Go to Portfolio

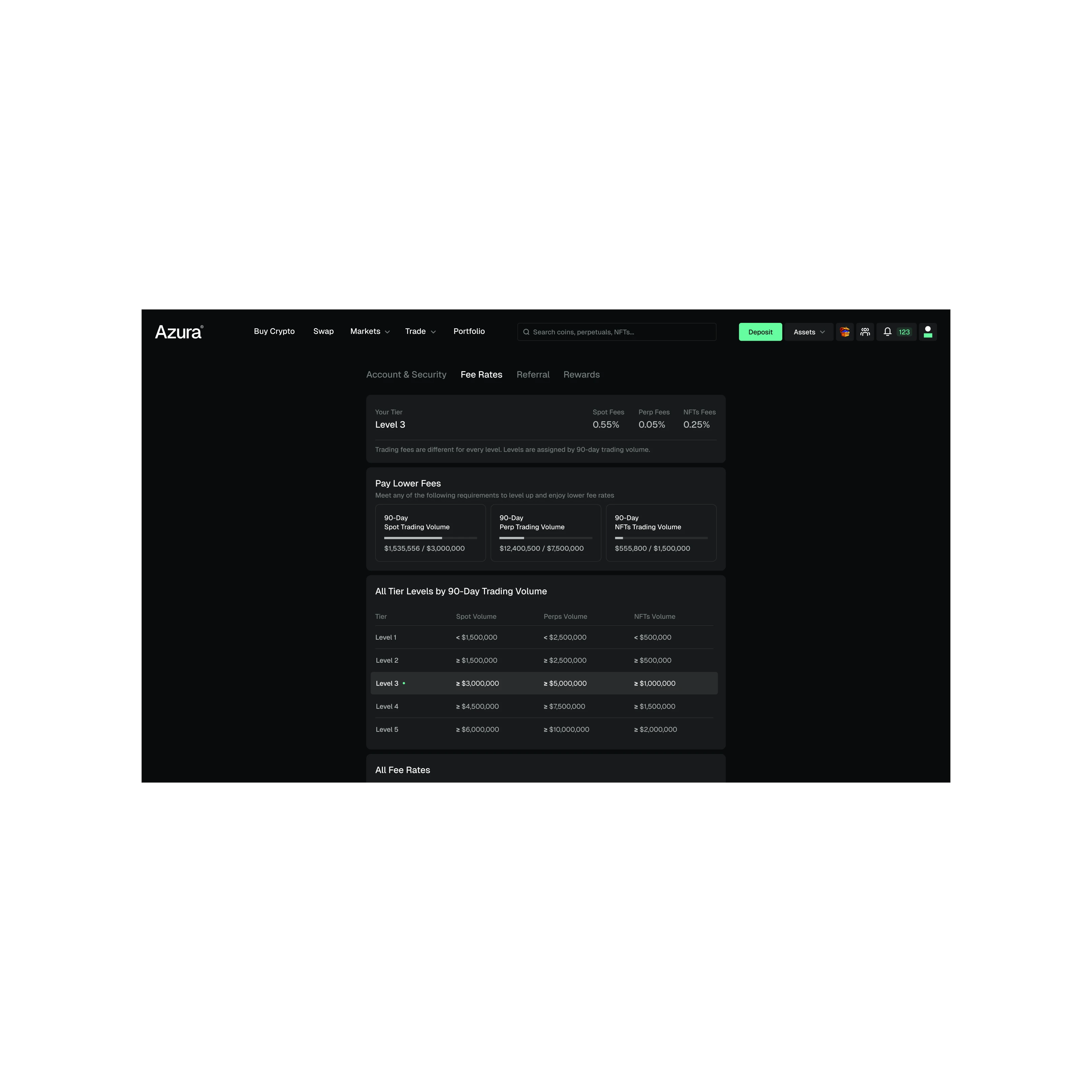click(x=468, y=331)
